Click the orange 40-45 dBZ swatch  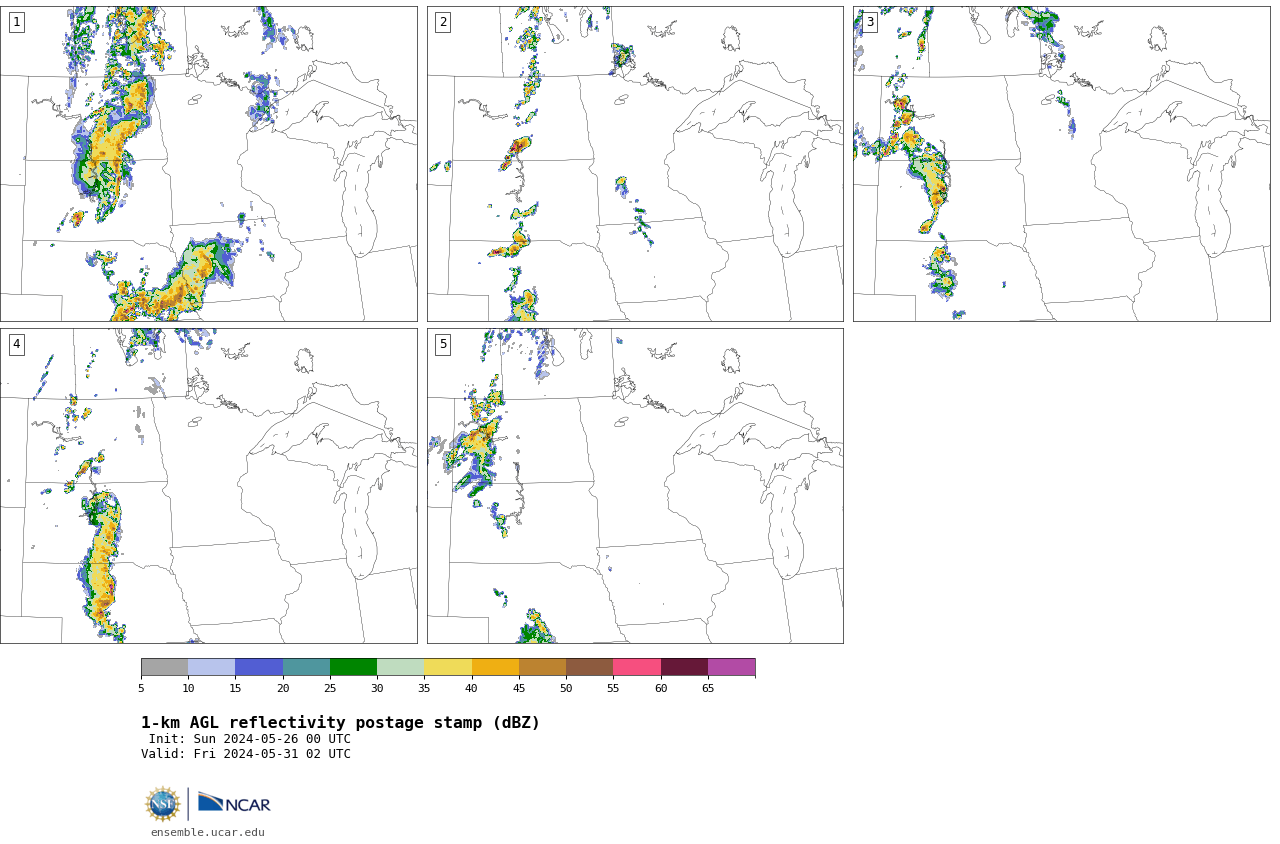pos(495,667)
